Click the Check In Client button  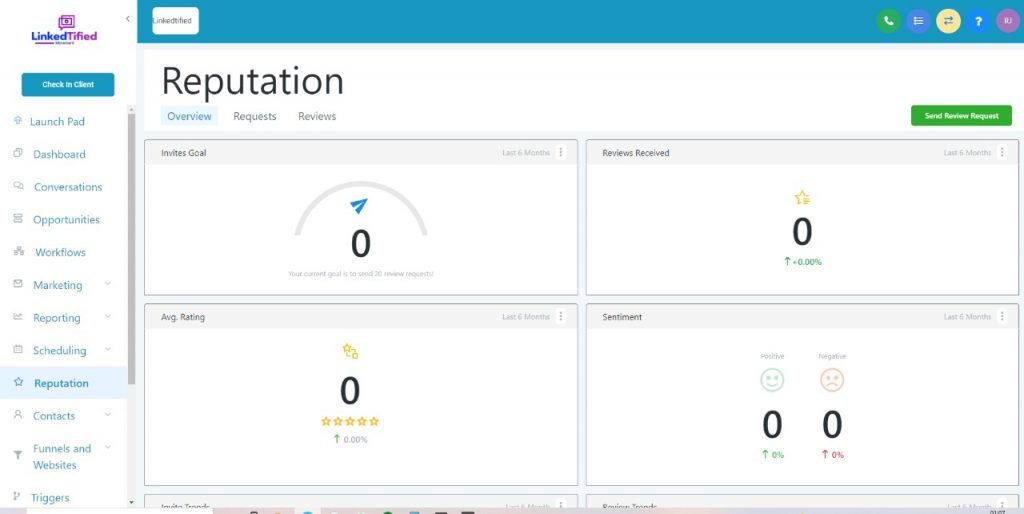click(x=68, y=84)
